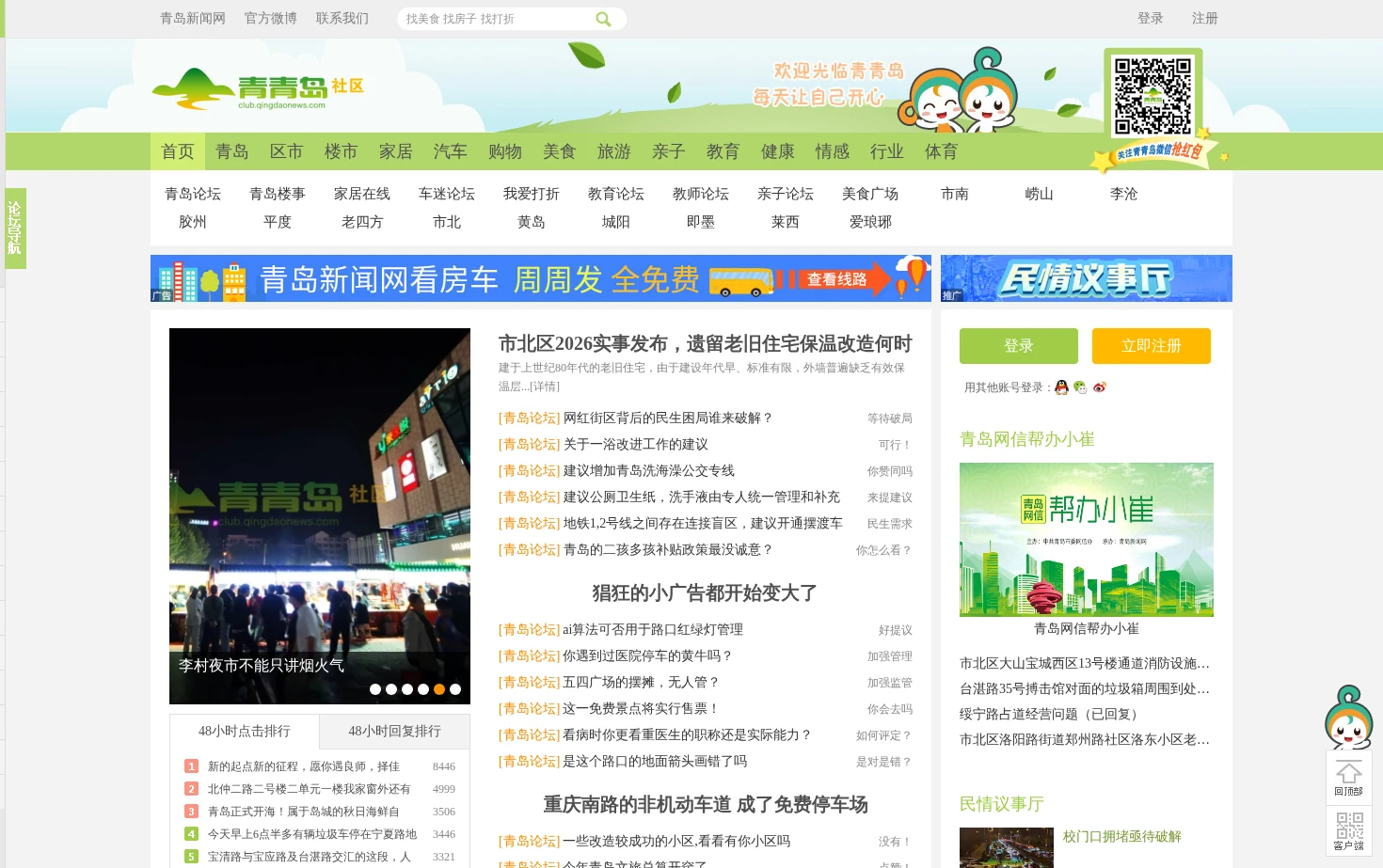Viewport: 1383px width, 868px height.
Task: Open post ai算法可否用于路口红绿灯管理
Action: (653, 629)
